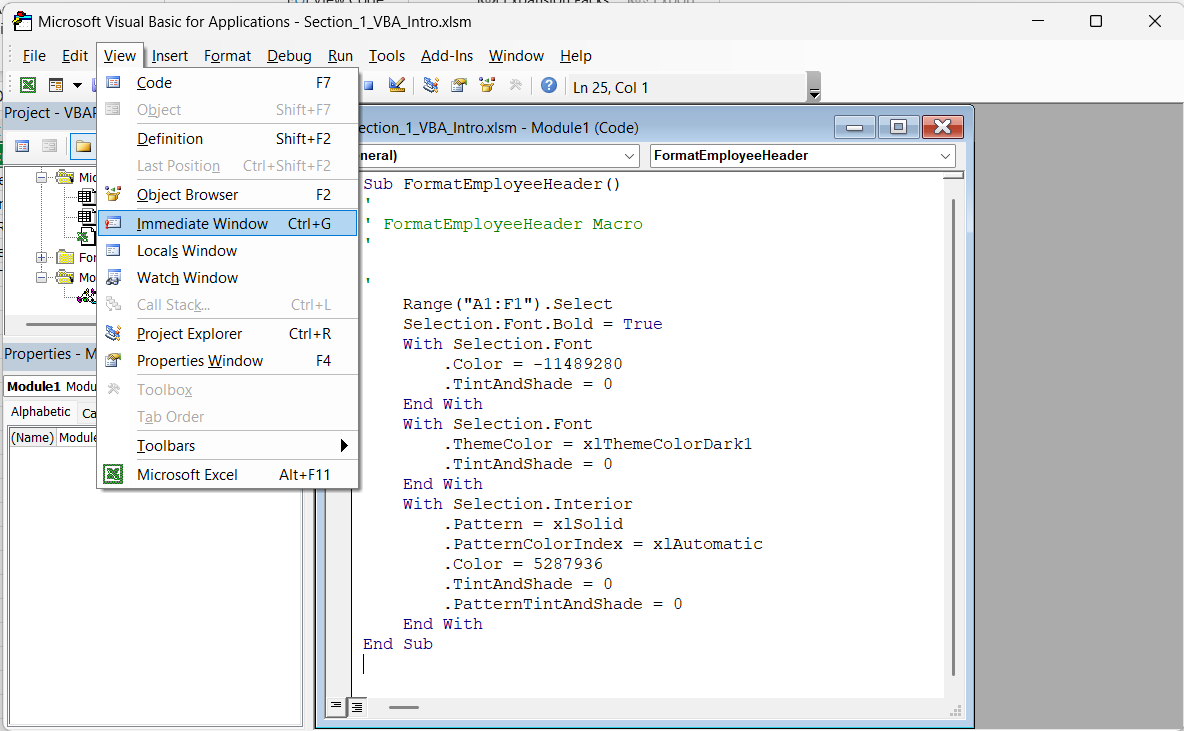Click the code window horizontal scrollbar thumb
This screenshot has width=1184, height=731.
(x=404, y=708)
